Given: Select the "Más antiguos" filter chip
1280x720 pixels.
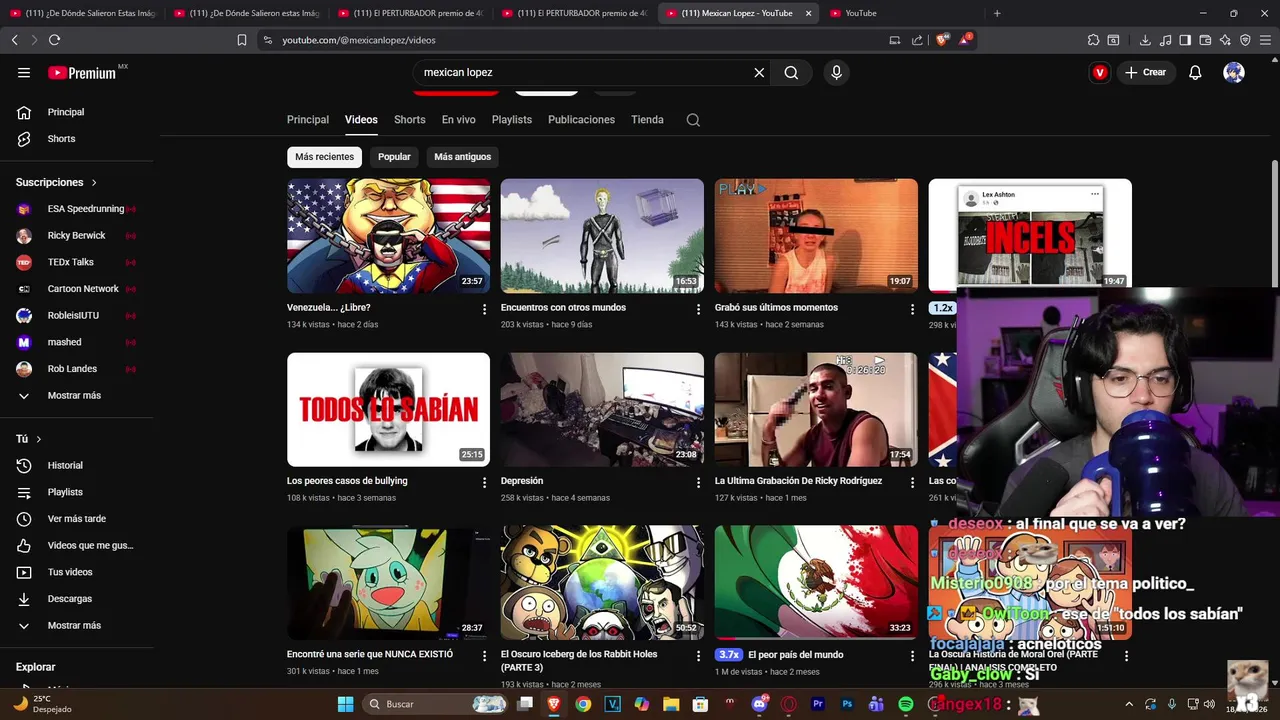Looking at the screenshot, I should coord(462,157).
